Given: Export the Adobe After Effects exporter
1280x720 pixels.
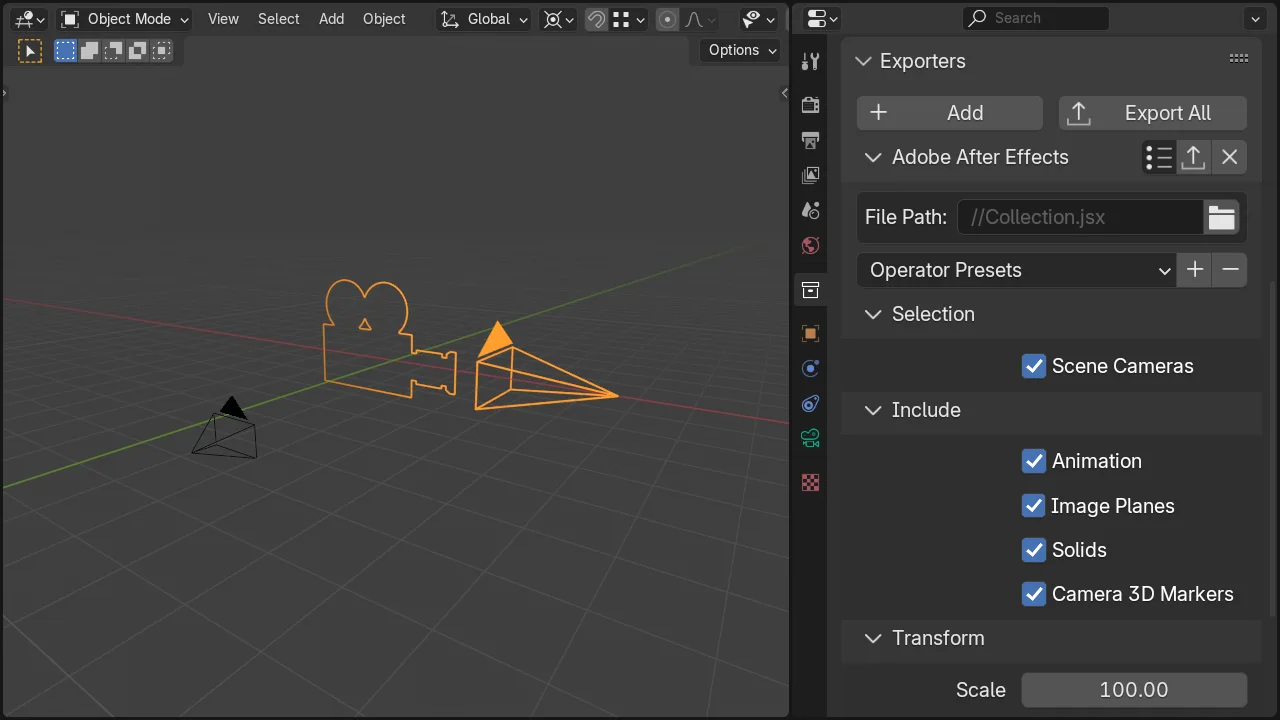Looking at the screenshot, I should pos(1193,157).
